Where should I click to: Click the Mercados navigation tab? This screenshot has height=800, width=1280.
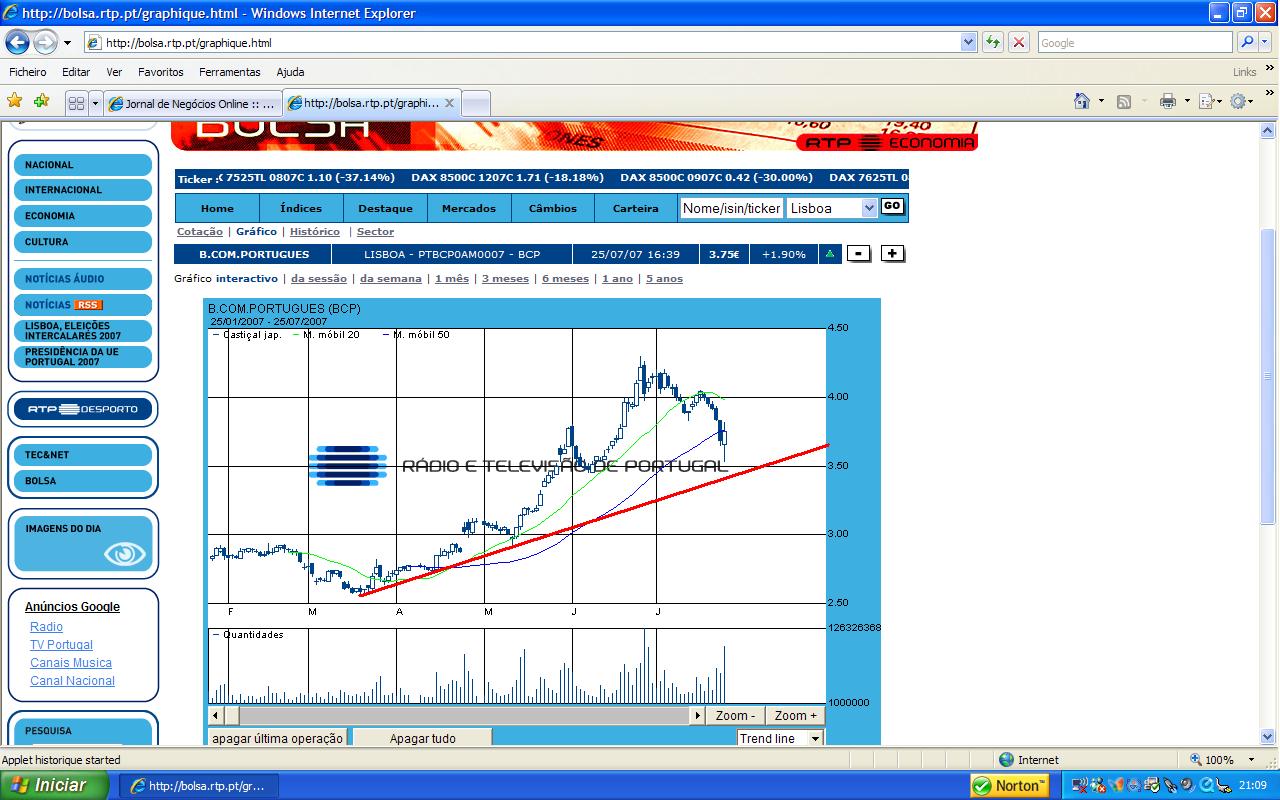pos(469,208)
